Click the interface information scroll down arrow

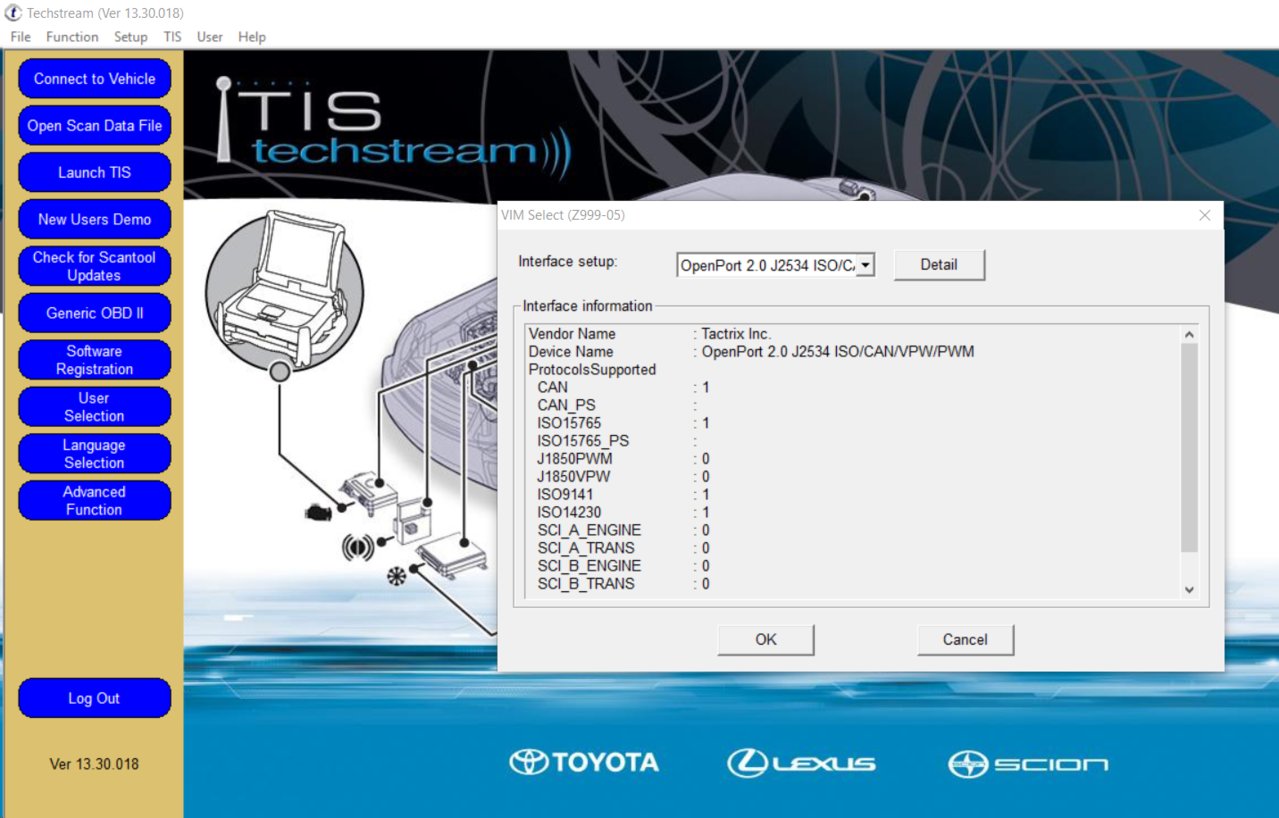(1189, 590)
